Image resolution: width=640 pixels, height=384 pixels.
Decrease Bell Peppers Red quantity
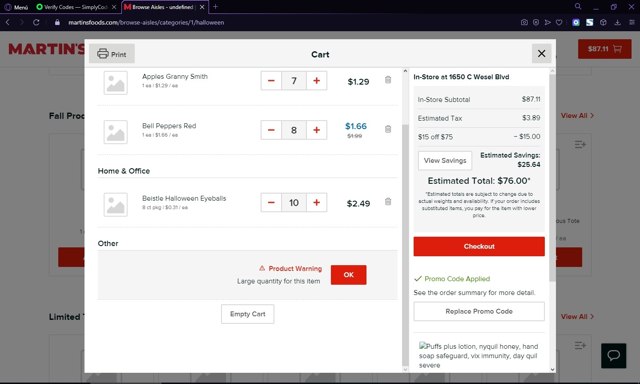(x=271, y=130)
